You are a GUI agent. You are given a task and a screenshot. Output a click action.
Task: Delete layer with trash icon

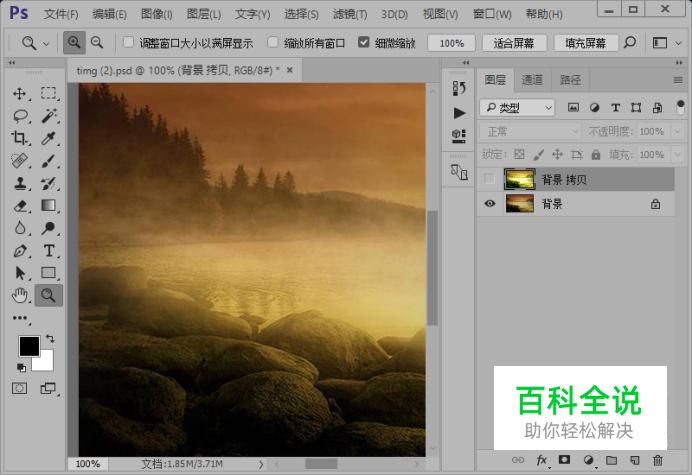658,460
